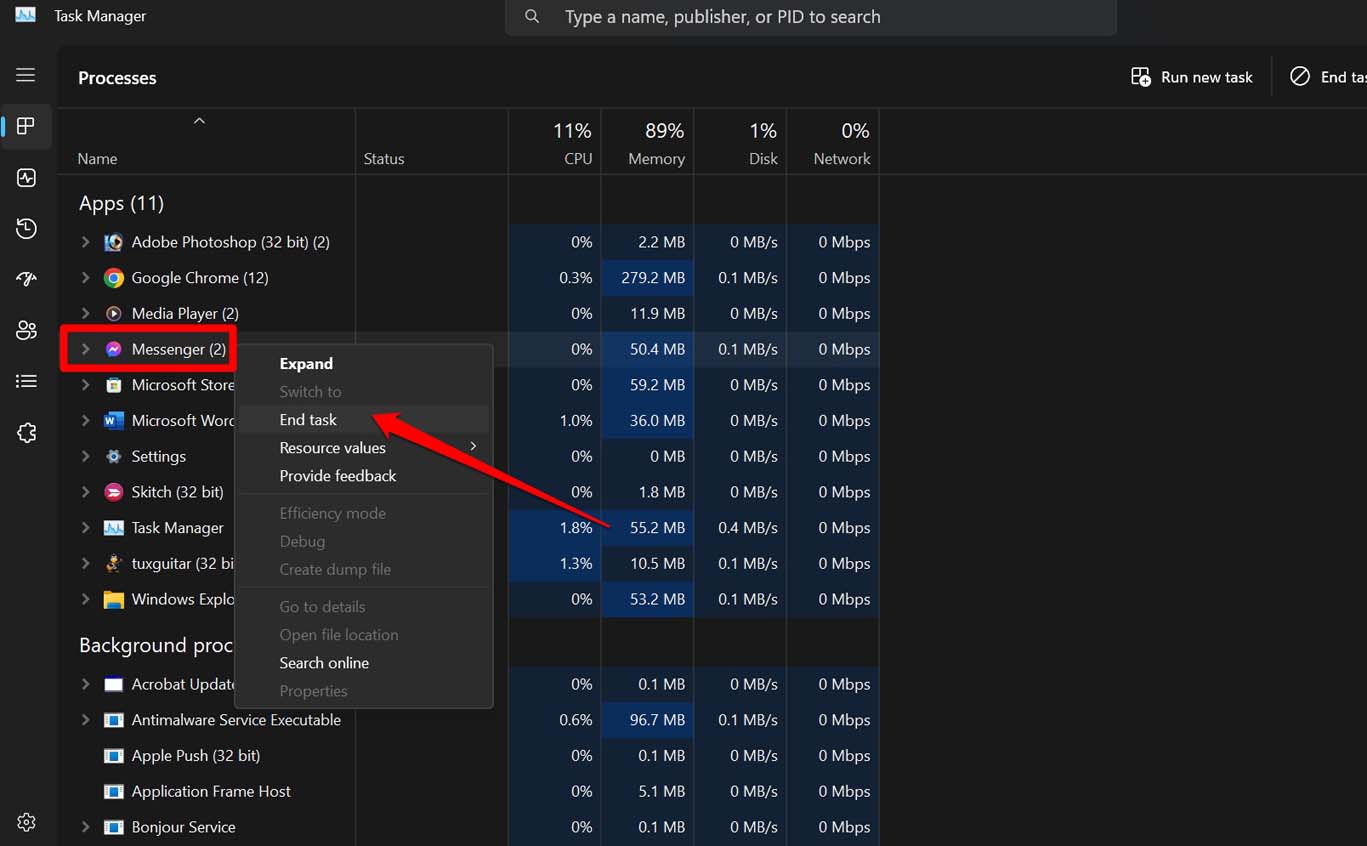Viewport: 1367px width, 846px height.
Task: Select the Processes sidebar icon
Action: (26, 126)
